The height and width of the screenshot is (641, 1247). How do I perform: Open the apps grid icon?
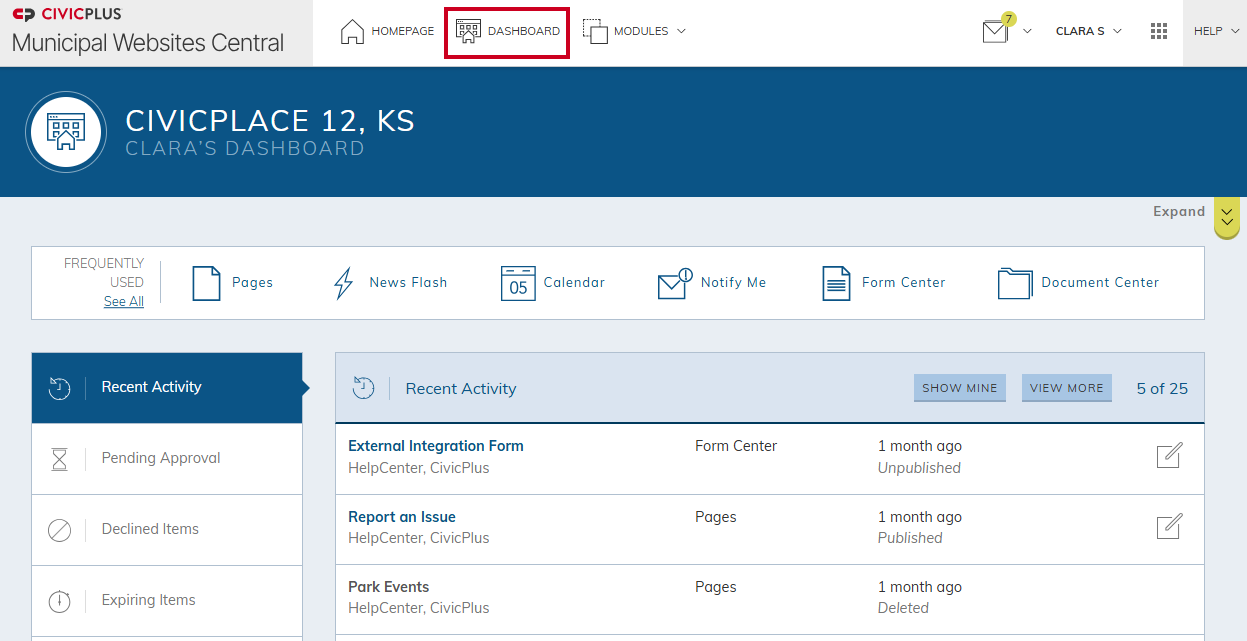click(x=1159, y=31)
